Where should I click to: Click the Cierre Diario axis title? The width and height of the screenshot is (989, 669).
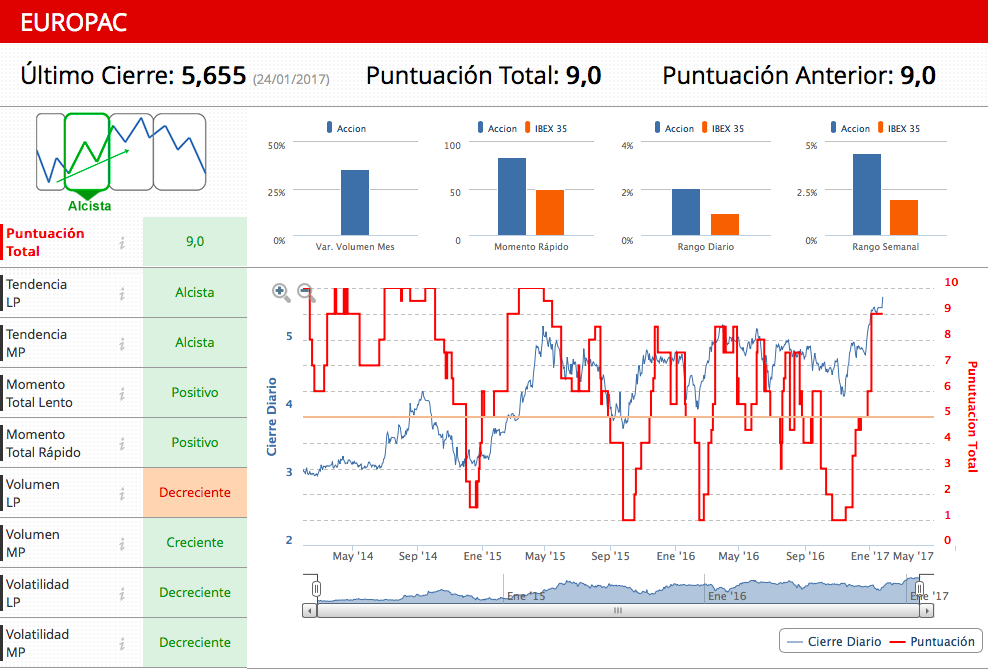(272, 417)
